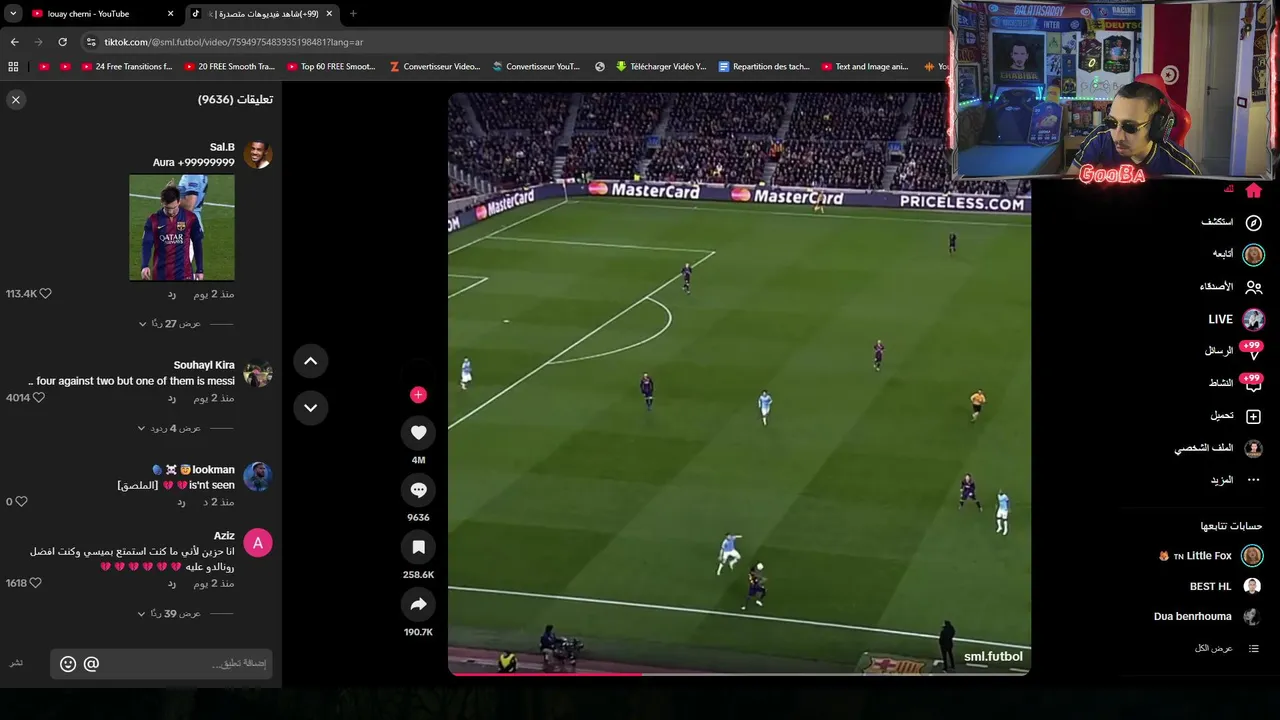Open '20 FREE Smooth Tra...' bookmark
The height and width of the screenshot is (720, 1280).
pos(229,67)
